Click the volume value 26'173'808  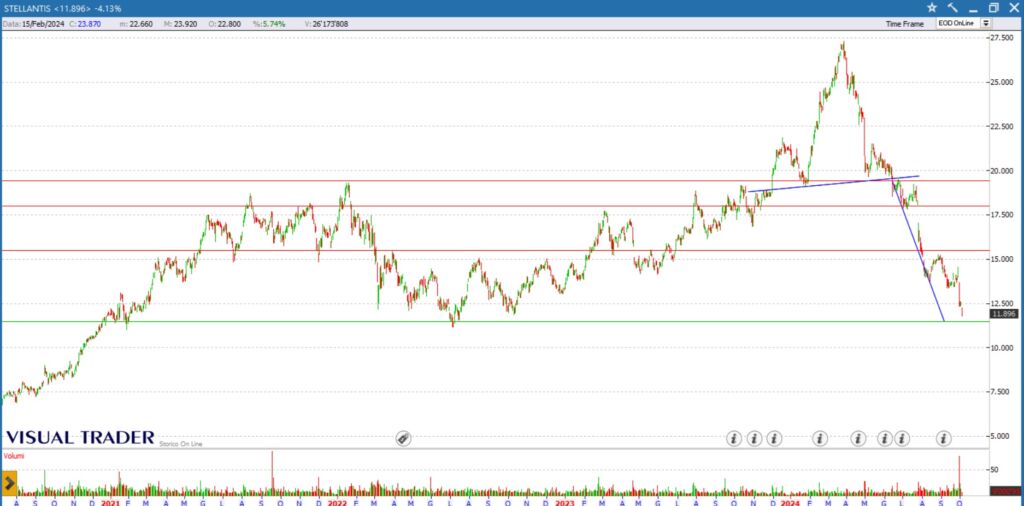point(327,24)
